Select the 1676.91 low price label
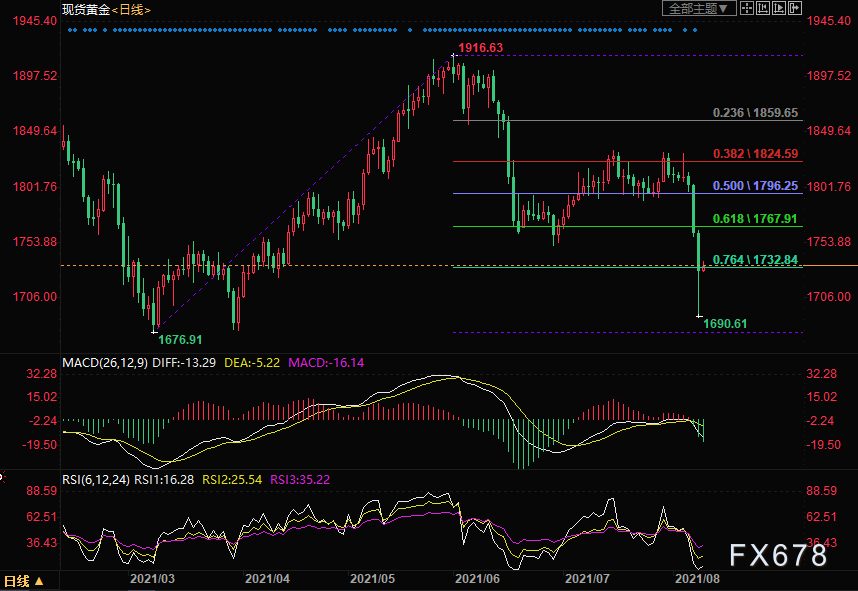Viewport: 858px width, 591px height. point(180,340)
